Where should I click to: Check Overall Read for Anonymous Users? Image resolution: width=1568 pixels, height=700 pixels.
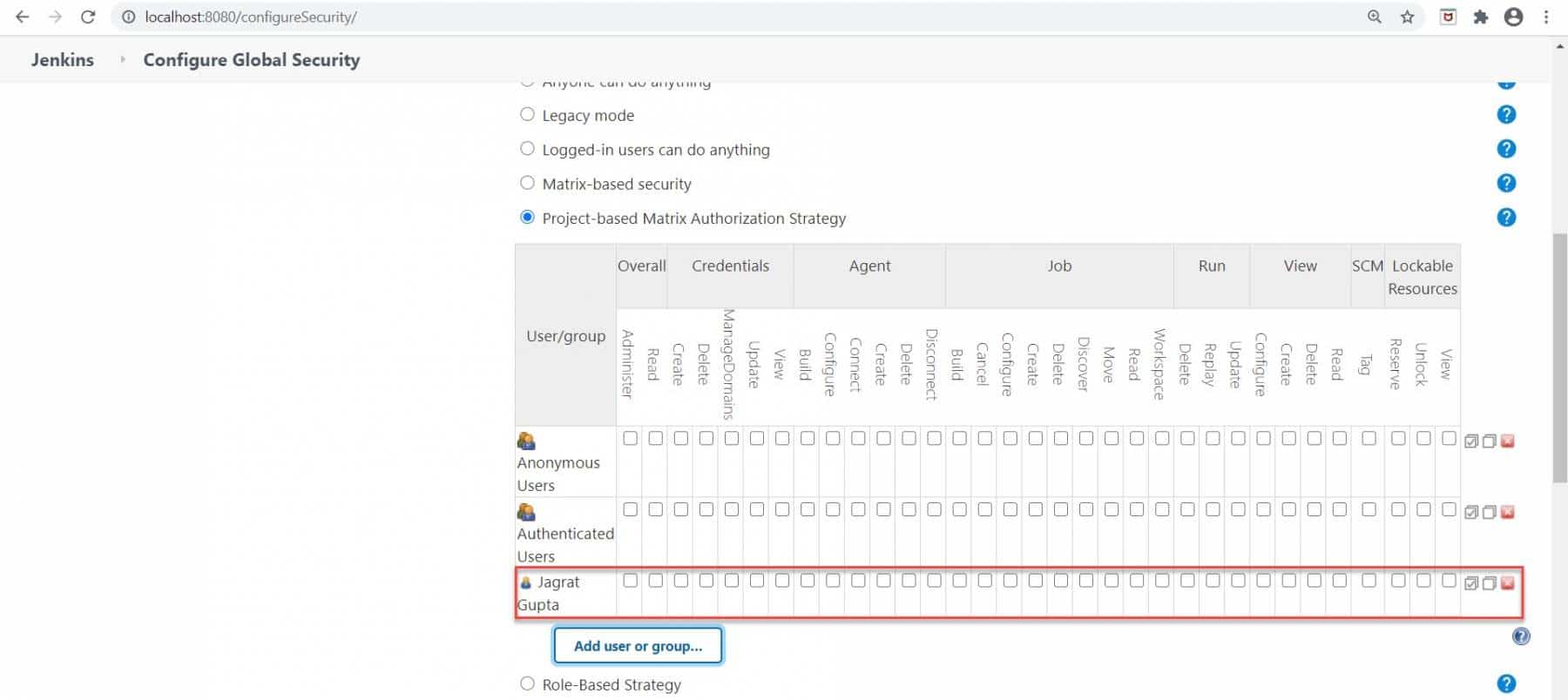pos(656,438)
